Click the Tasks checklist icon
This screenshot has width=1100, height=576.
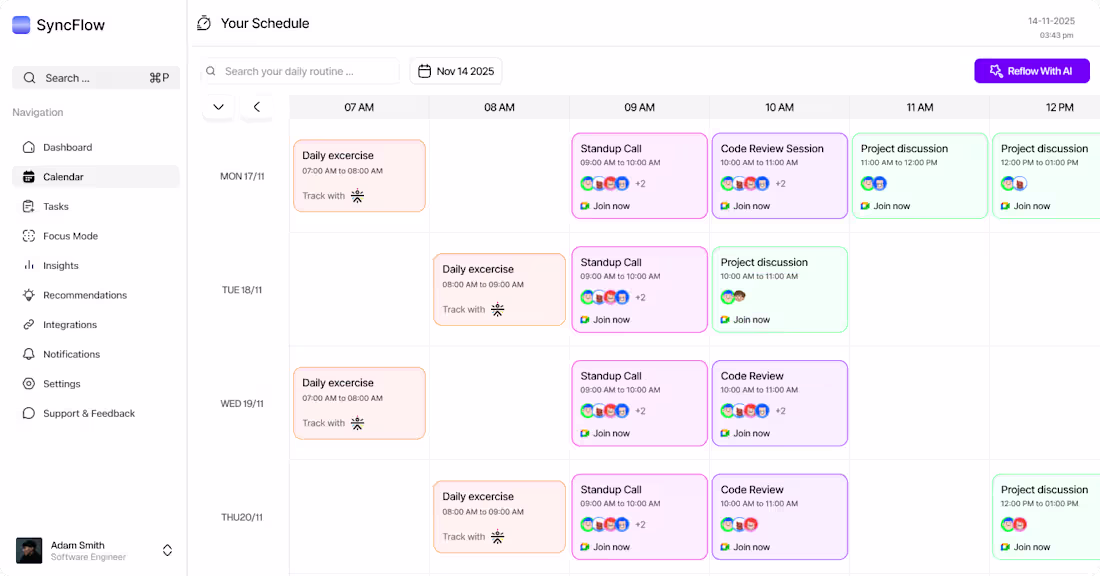click(29, 206)
